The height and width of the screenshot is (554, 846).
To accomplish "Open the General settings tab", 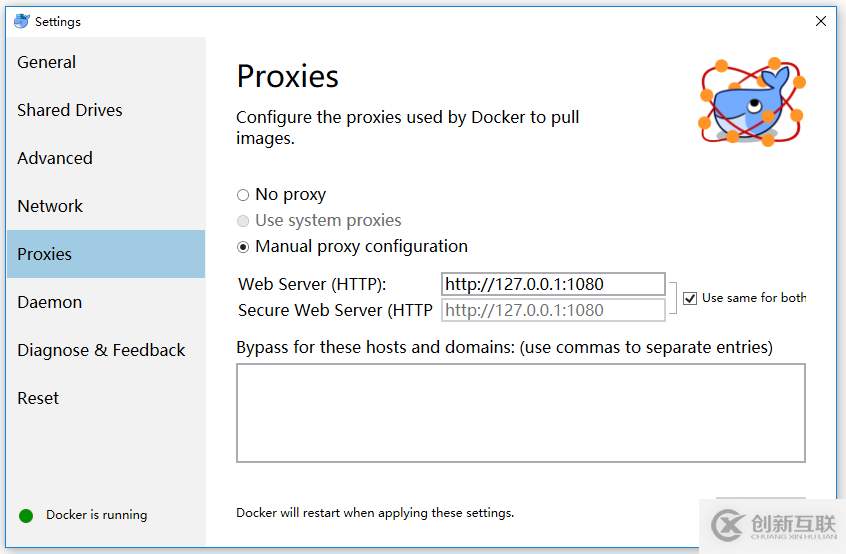I will click(x=47, y=62).
